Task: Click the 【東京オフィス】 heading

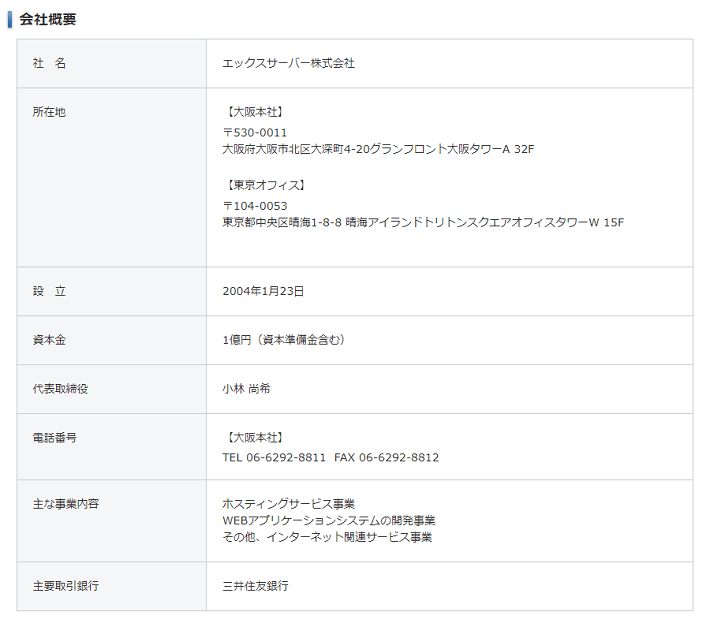Action: [265, 185]
